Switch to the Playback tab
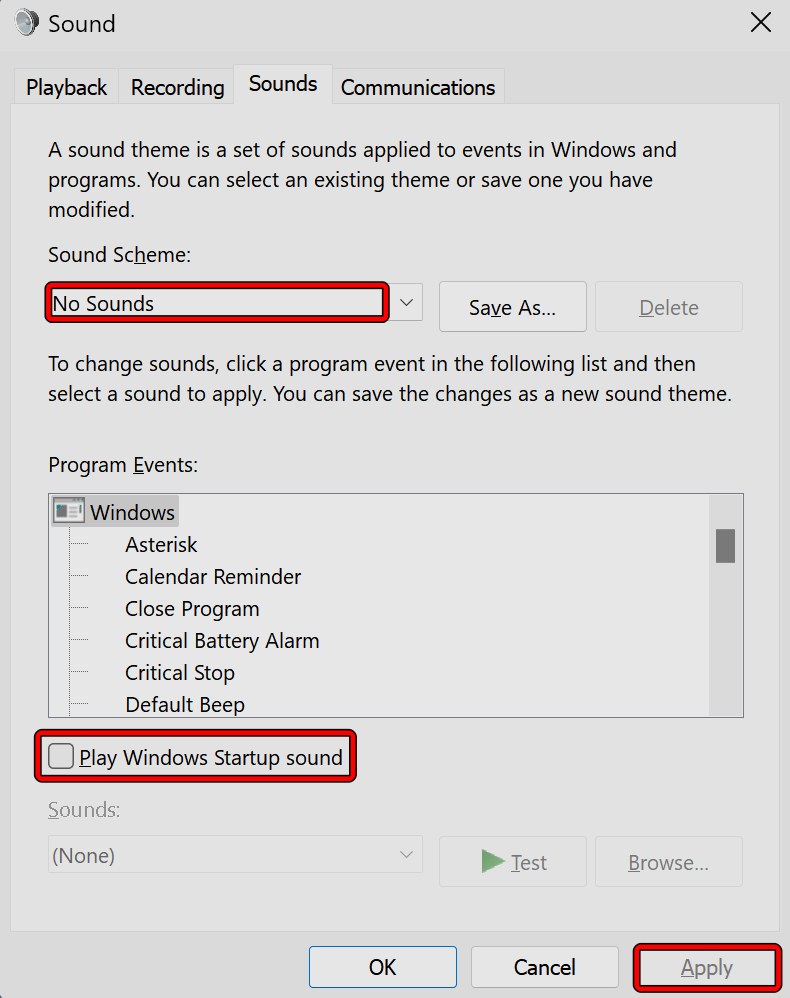Screen dimensions: 790x998 point(66,87)
